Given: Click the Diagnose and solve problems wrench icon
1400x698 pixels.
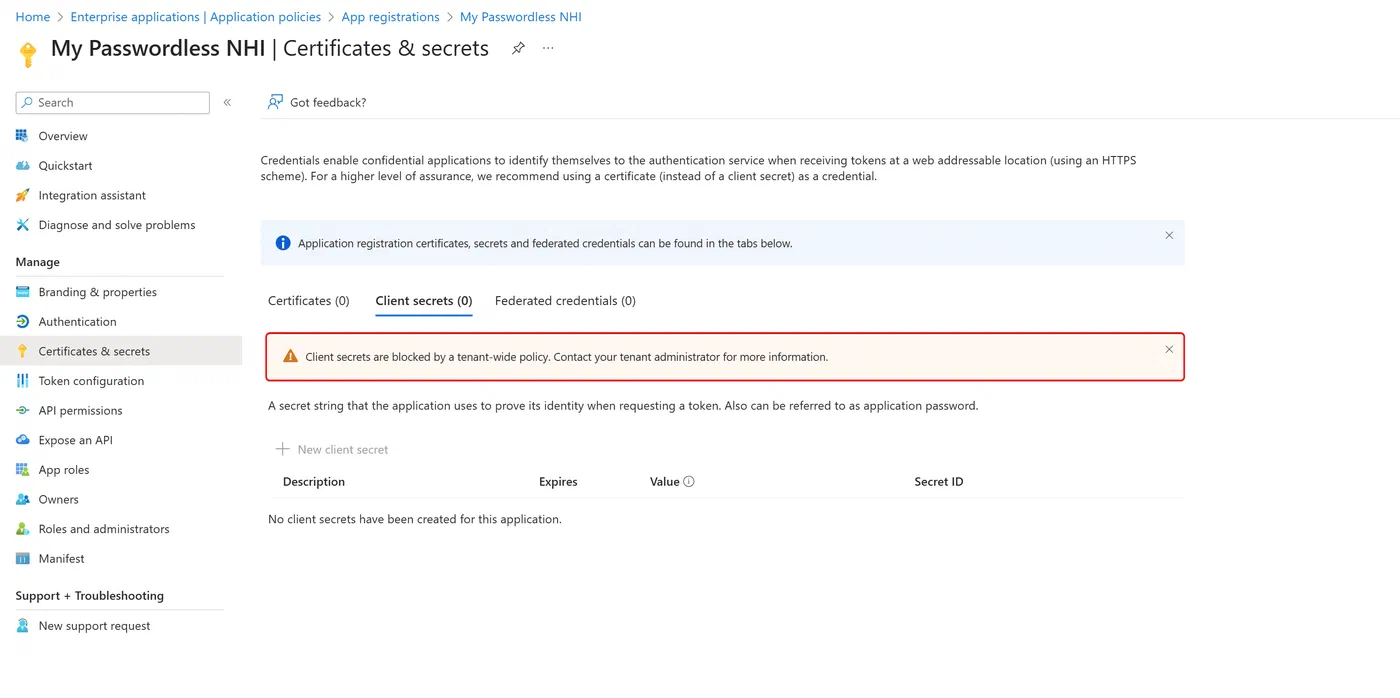Looking at the screenshot, I should click(x=22, y=225).
